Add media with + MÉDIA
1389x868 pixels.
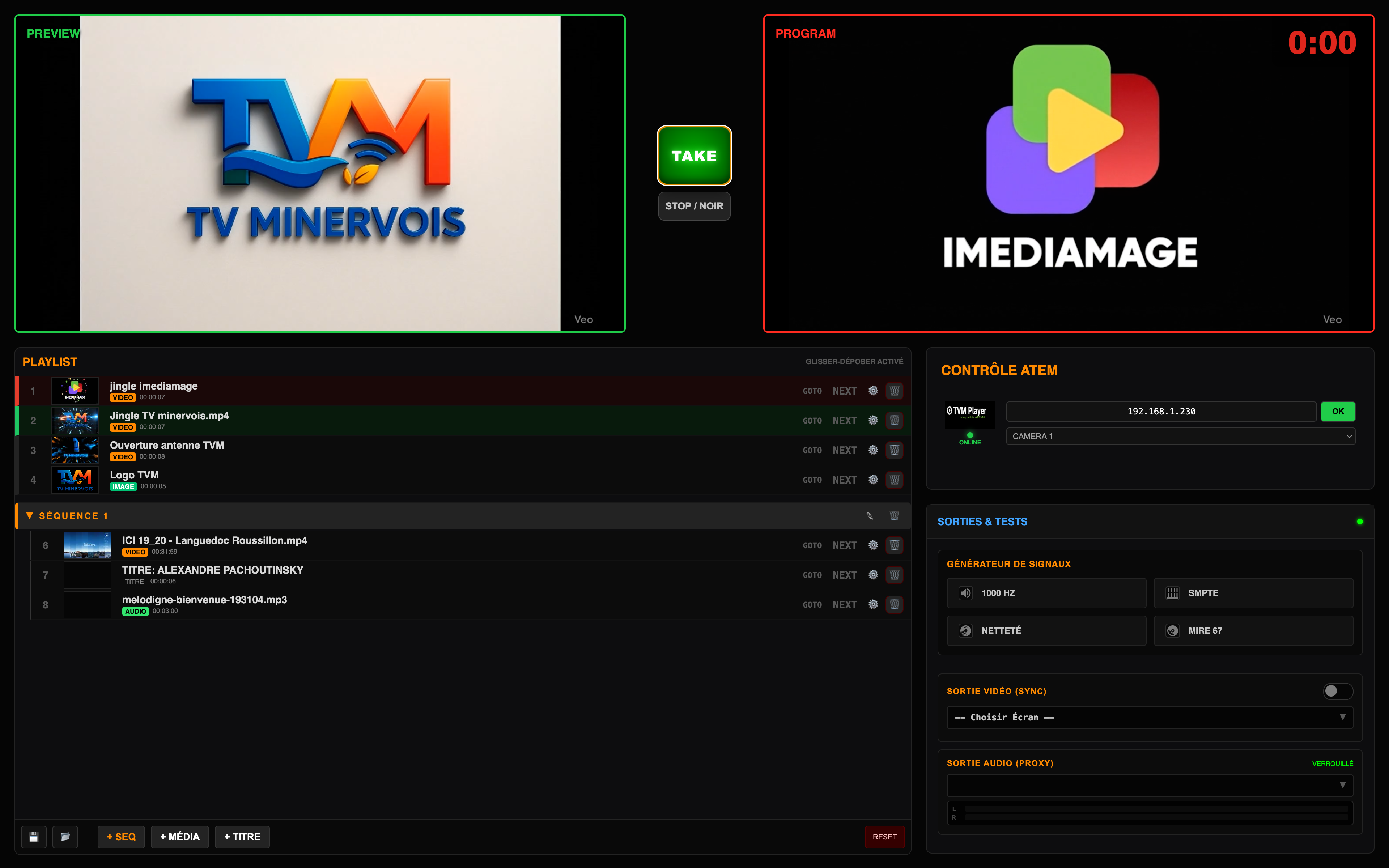click(180, 837)
